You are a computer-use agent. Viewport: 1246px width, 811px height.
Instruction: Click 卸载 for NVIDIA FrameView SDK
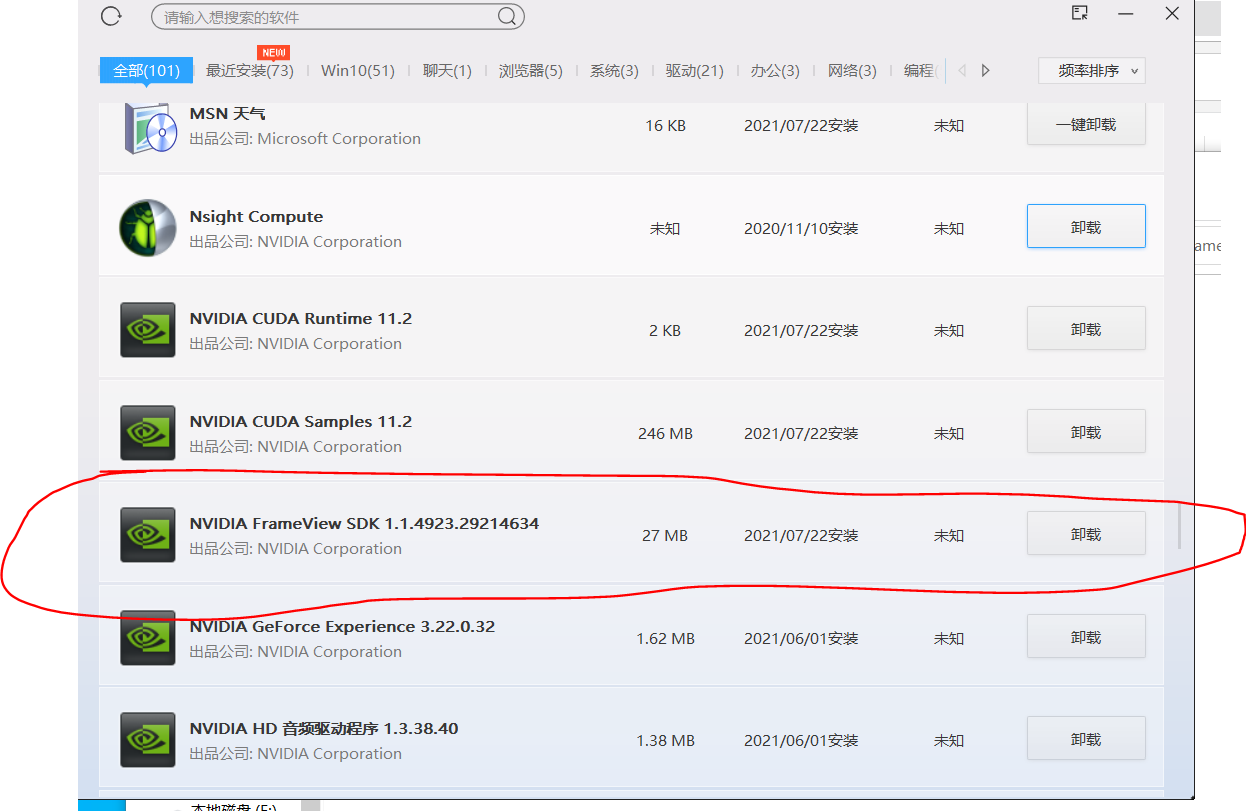tap(1086, 534)
